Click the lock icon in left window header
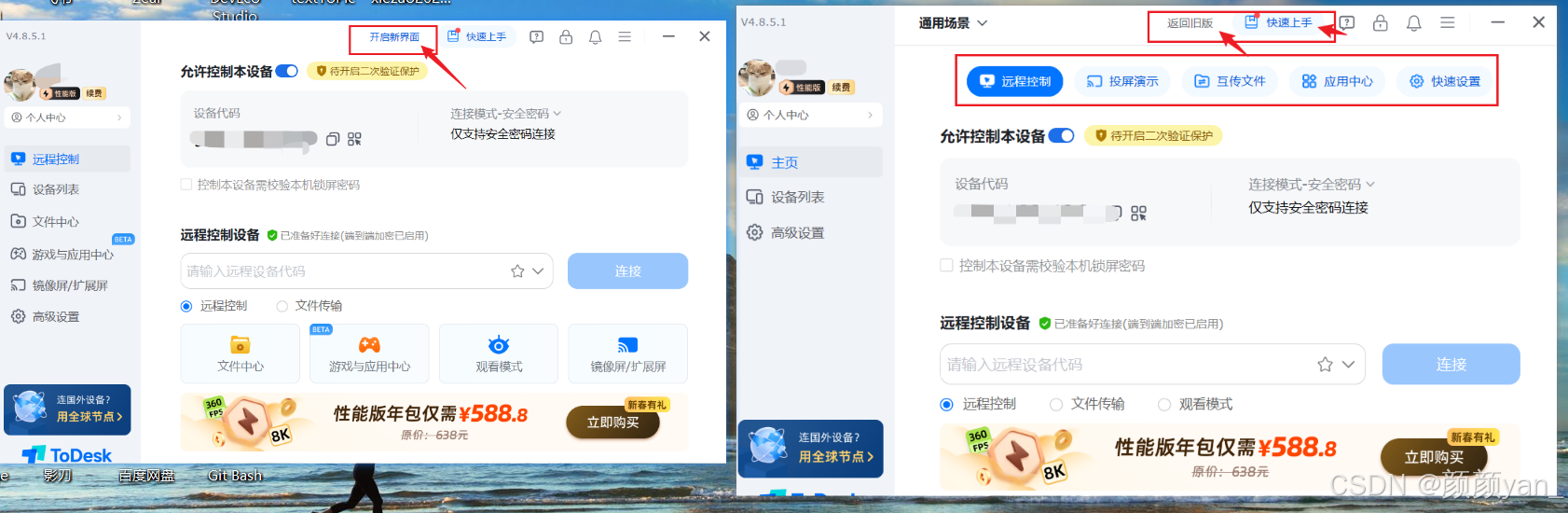Viewport: 1568px width, 513px height. [566, 37]
